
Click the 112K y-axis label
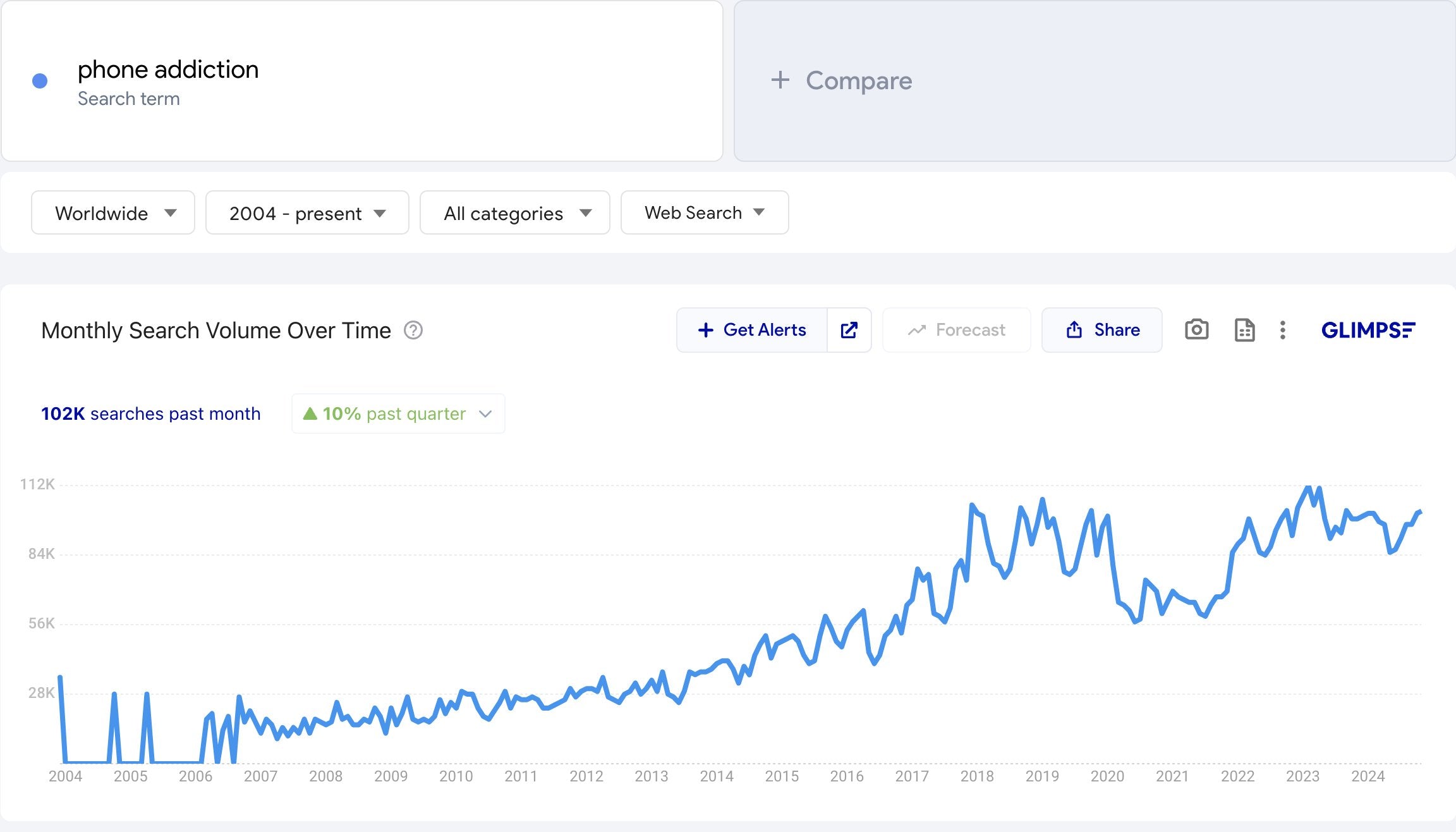pos(37,484)
